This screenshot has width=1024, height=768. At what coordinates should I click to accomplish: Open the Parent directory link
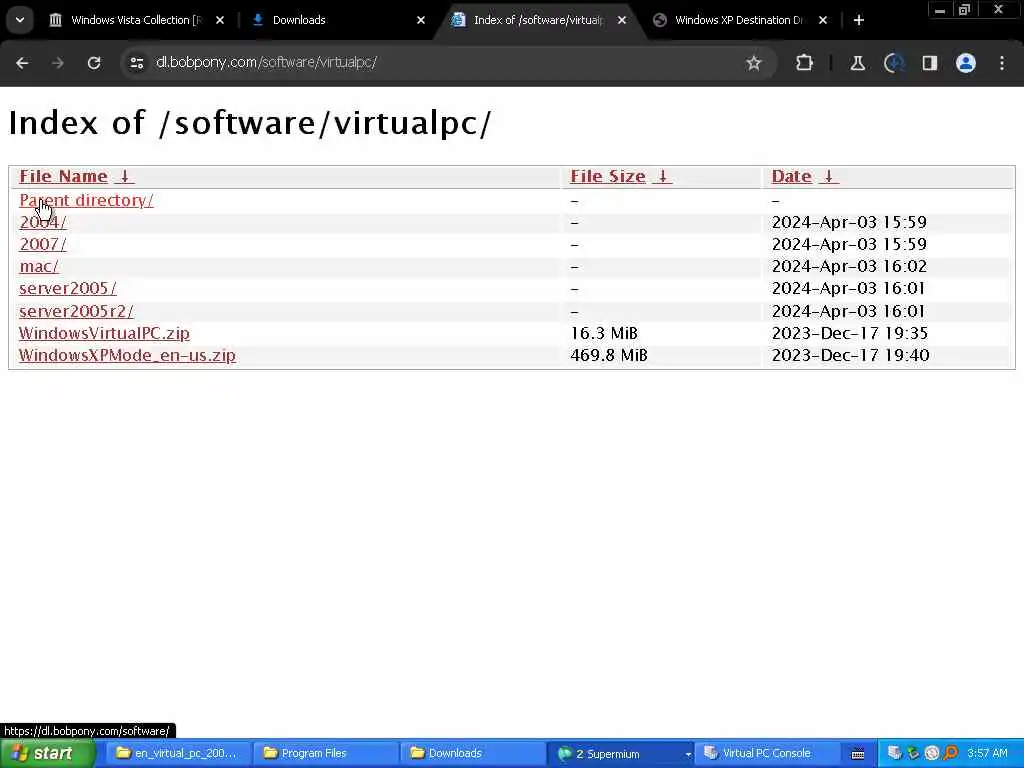pos(86,200)
